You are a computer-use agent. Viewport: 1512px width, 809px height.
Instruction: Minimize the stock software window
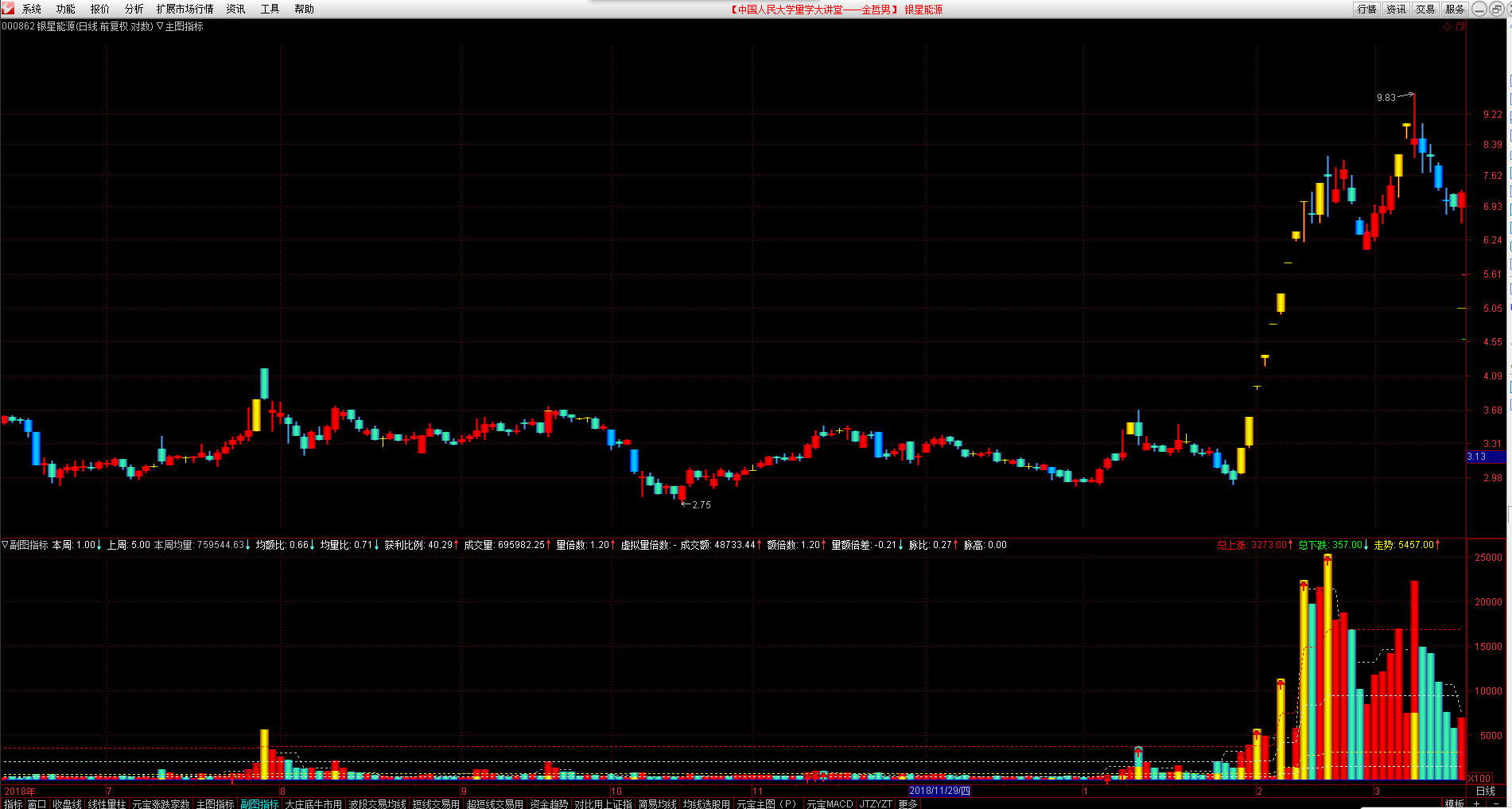pyautogui.click(x=1479, y=9)
